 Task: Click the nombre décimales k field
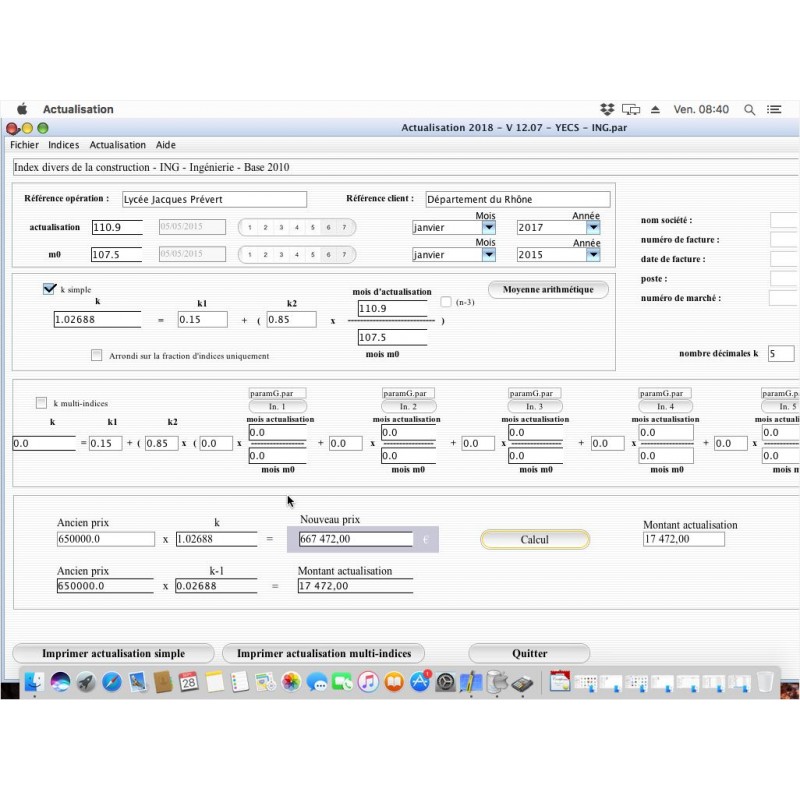[781, 353]
